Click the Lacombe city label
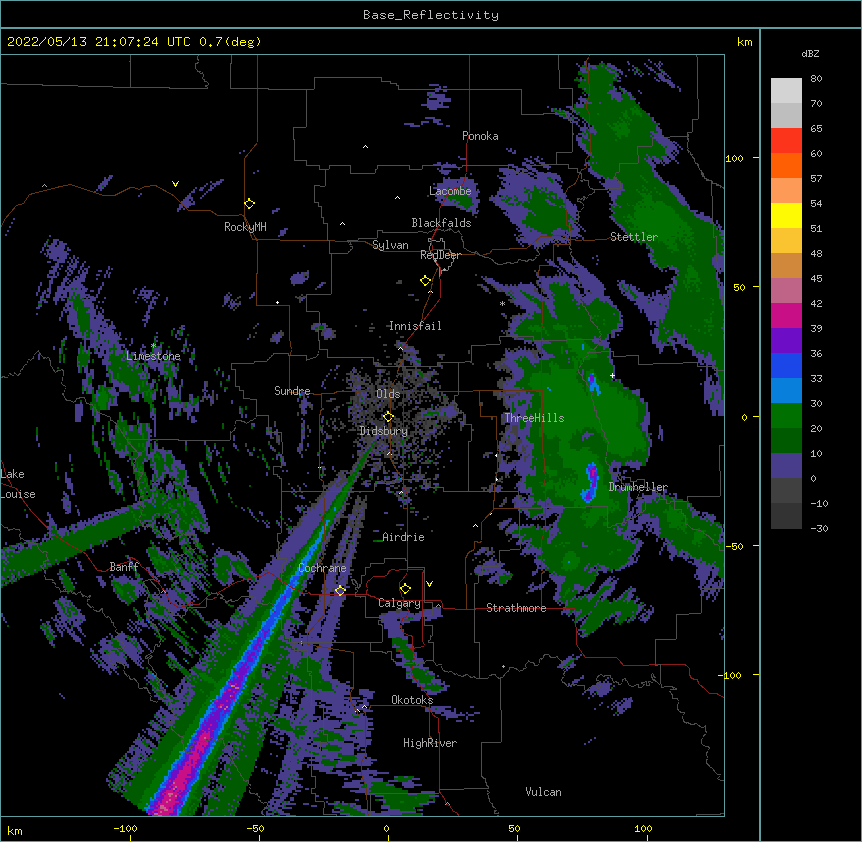This screenshot has height=842, width=862. tap(450, 191)
